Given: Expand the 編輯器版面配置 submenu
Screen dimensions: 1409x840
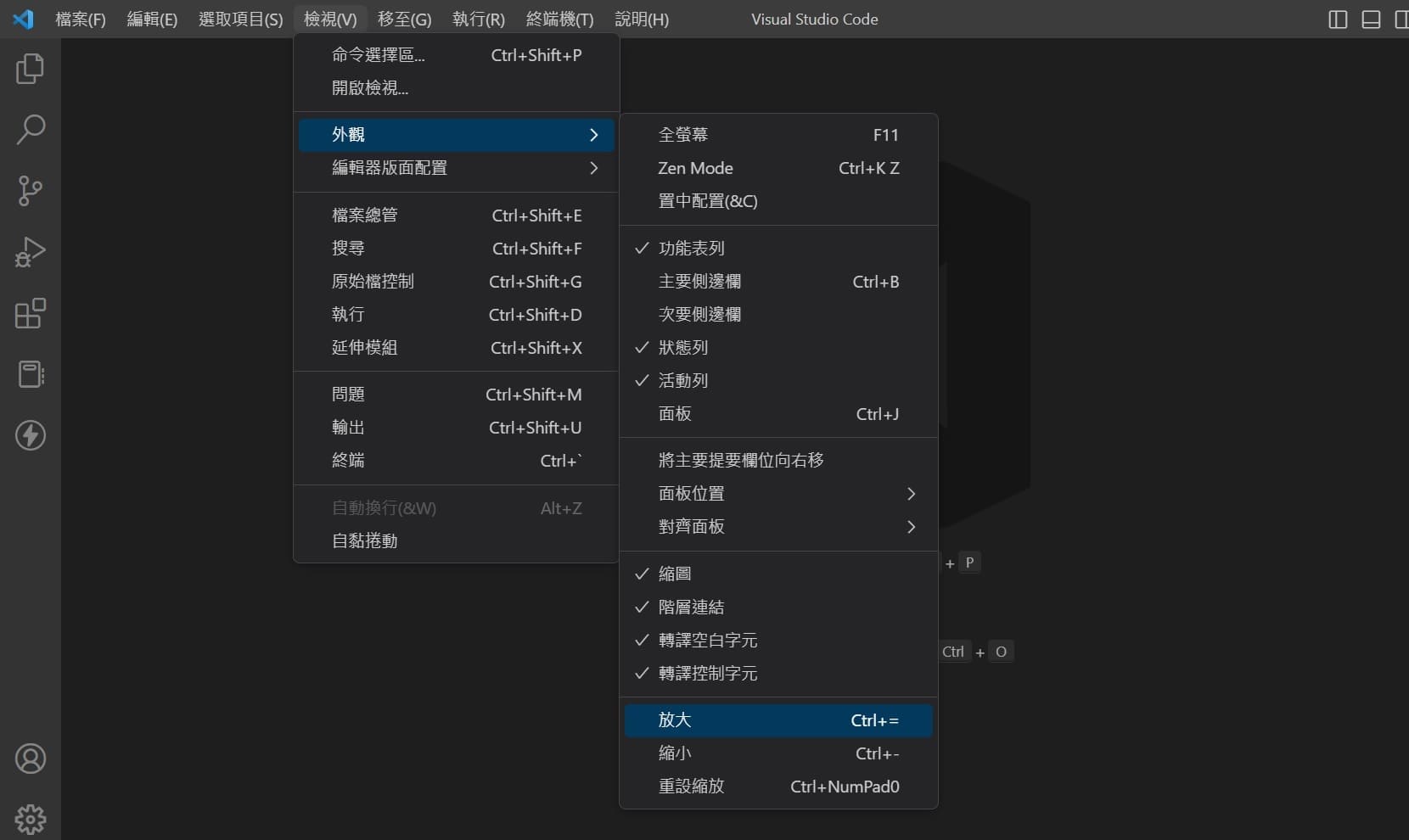Looking at the screenshot, I should click(456, 168).
